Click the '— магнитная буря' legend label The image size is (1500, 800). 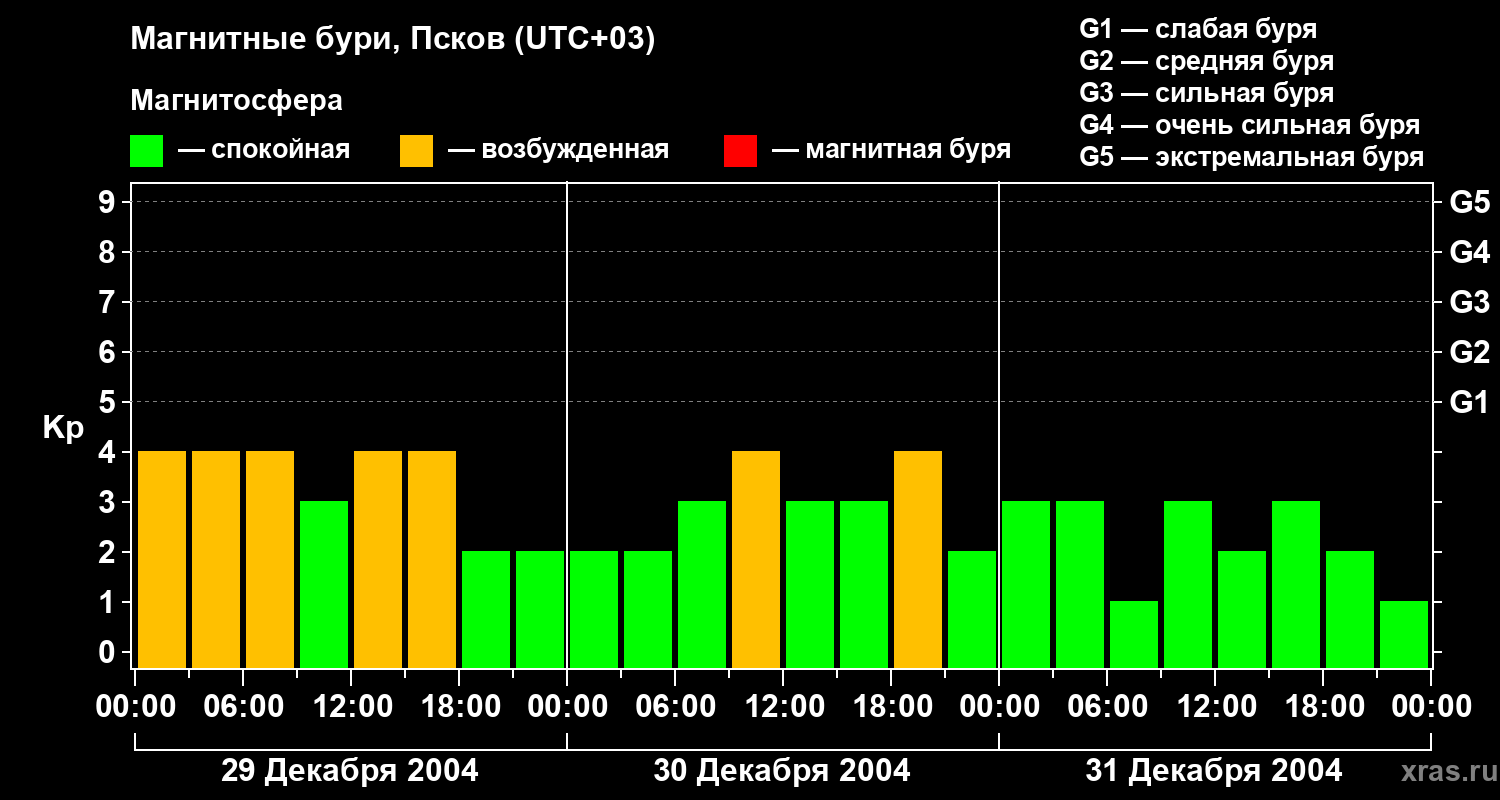click(891, 150)
